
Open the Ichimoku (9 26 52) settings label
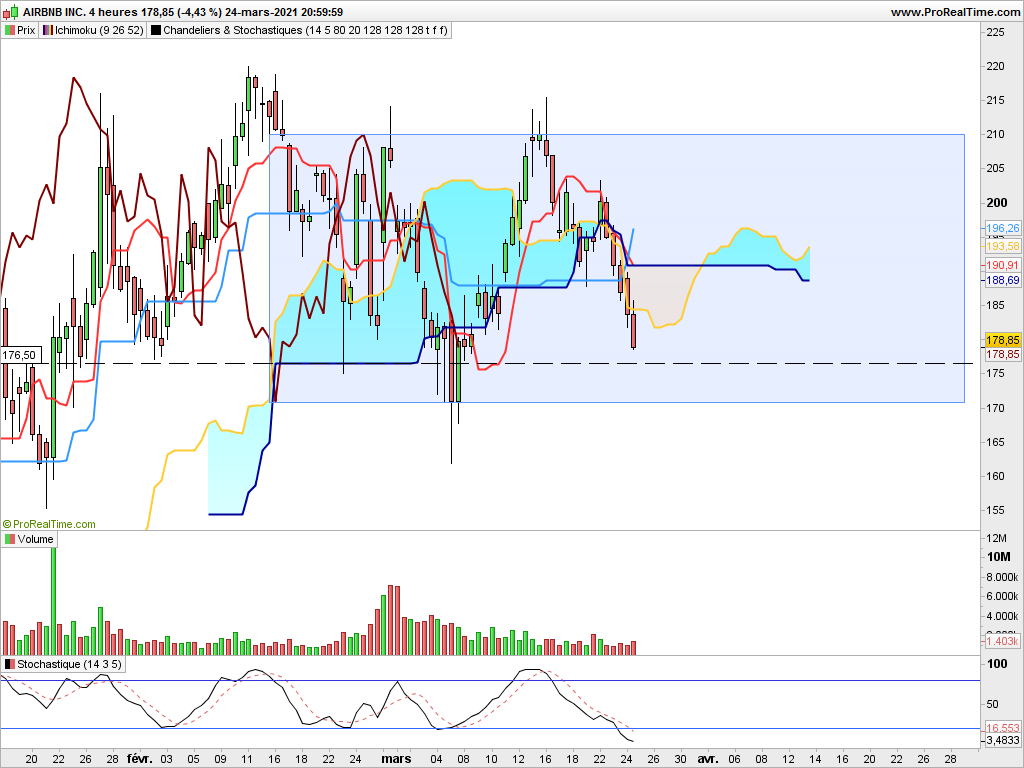[99, 30]
